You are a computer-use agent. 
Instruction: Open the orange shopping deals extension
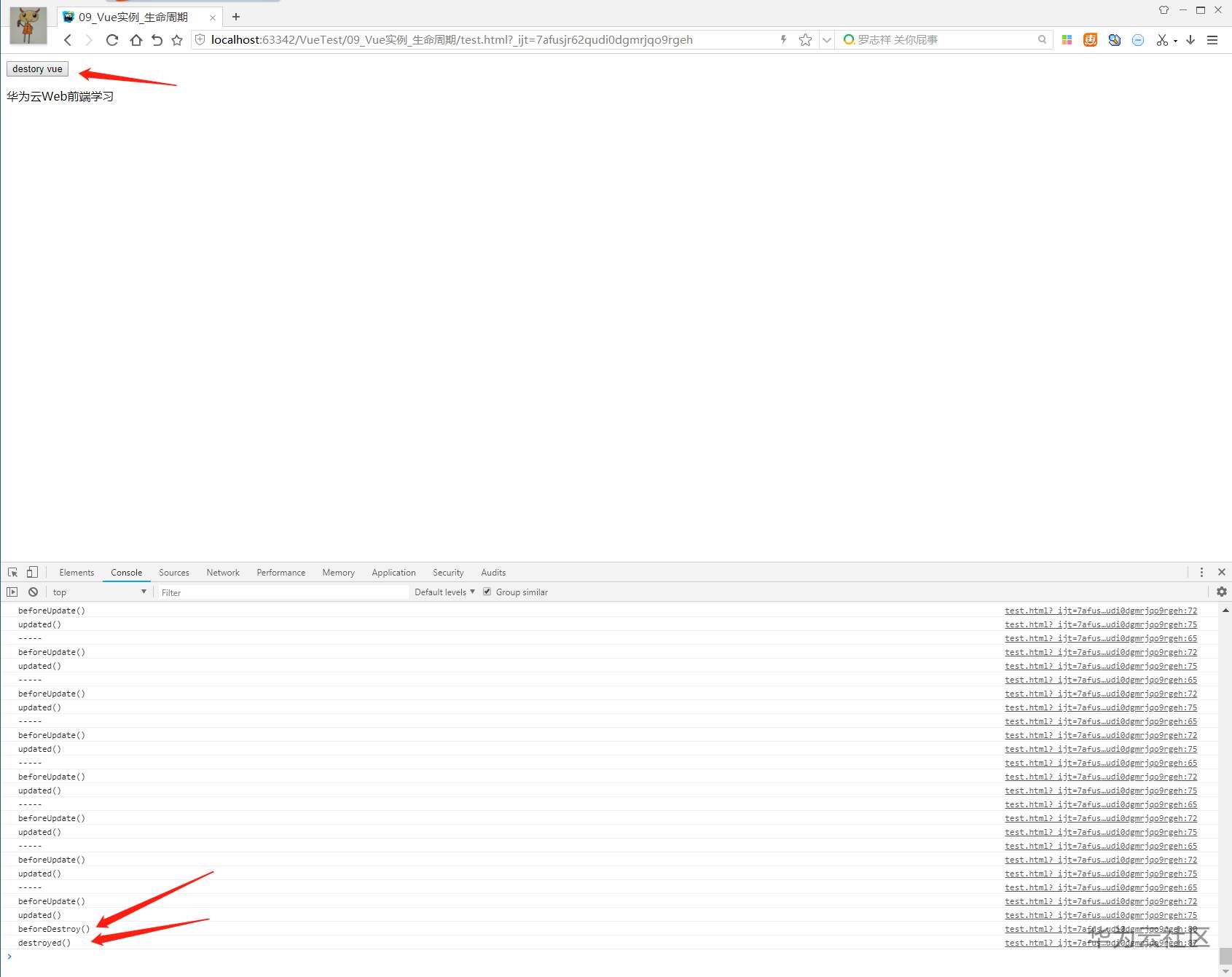click(1091, 40)
